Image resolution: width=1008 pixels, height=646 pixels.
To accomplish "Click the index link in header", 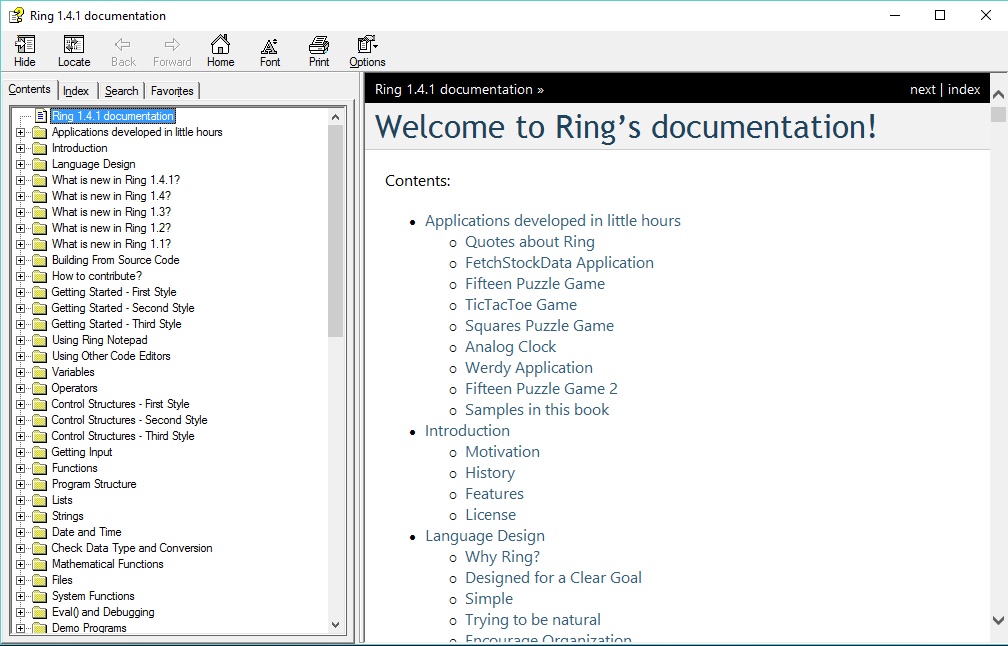I will coord(964,89).
